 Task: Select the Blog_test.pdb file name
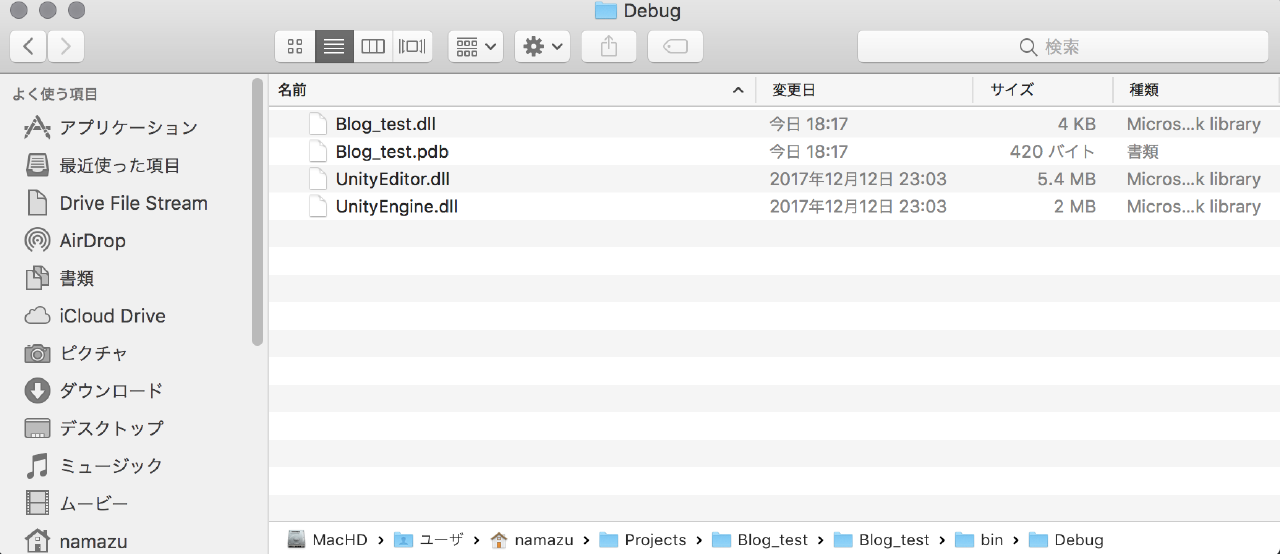coord(392,152)
